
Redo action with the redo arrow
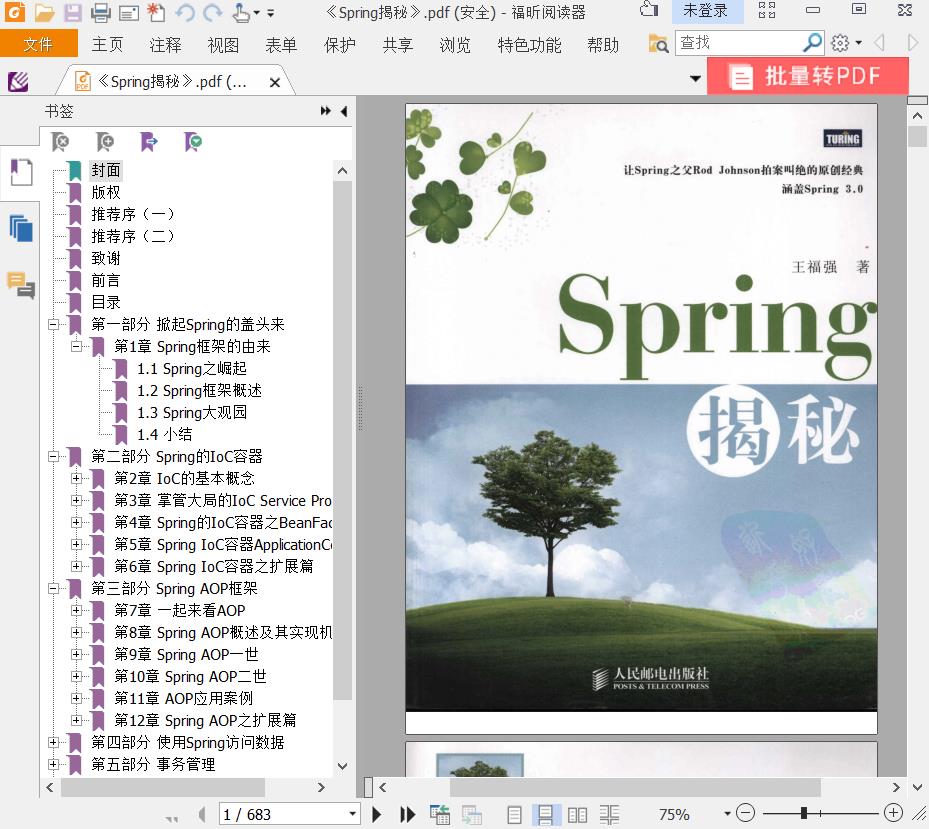[212, 12]
